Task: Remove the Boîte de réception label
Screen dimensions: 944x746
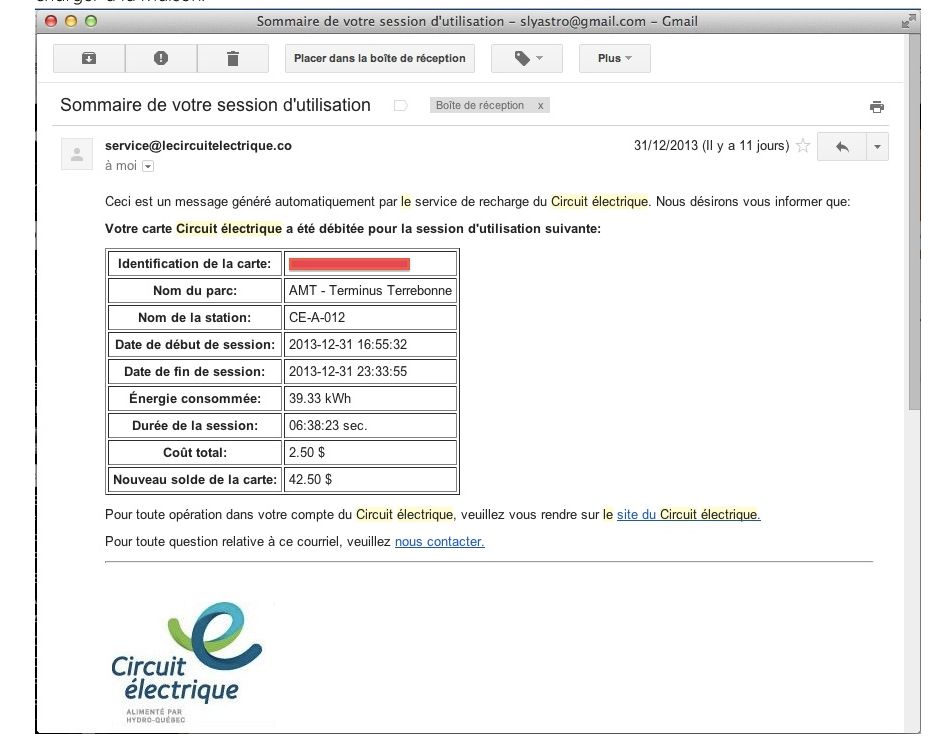Action: click(541, 105)
